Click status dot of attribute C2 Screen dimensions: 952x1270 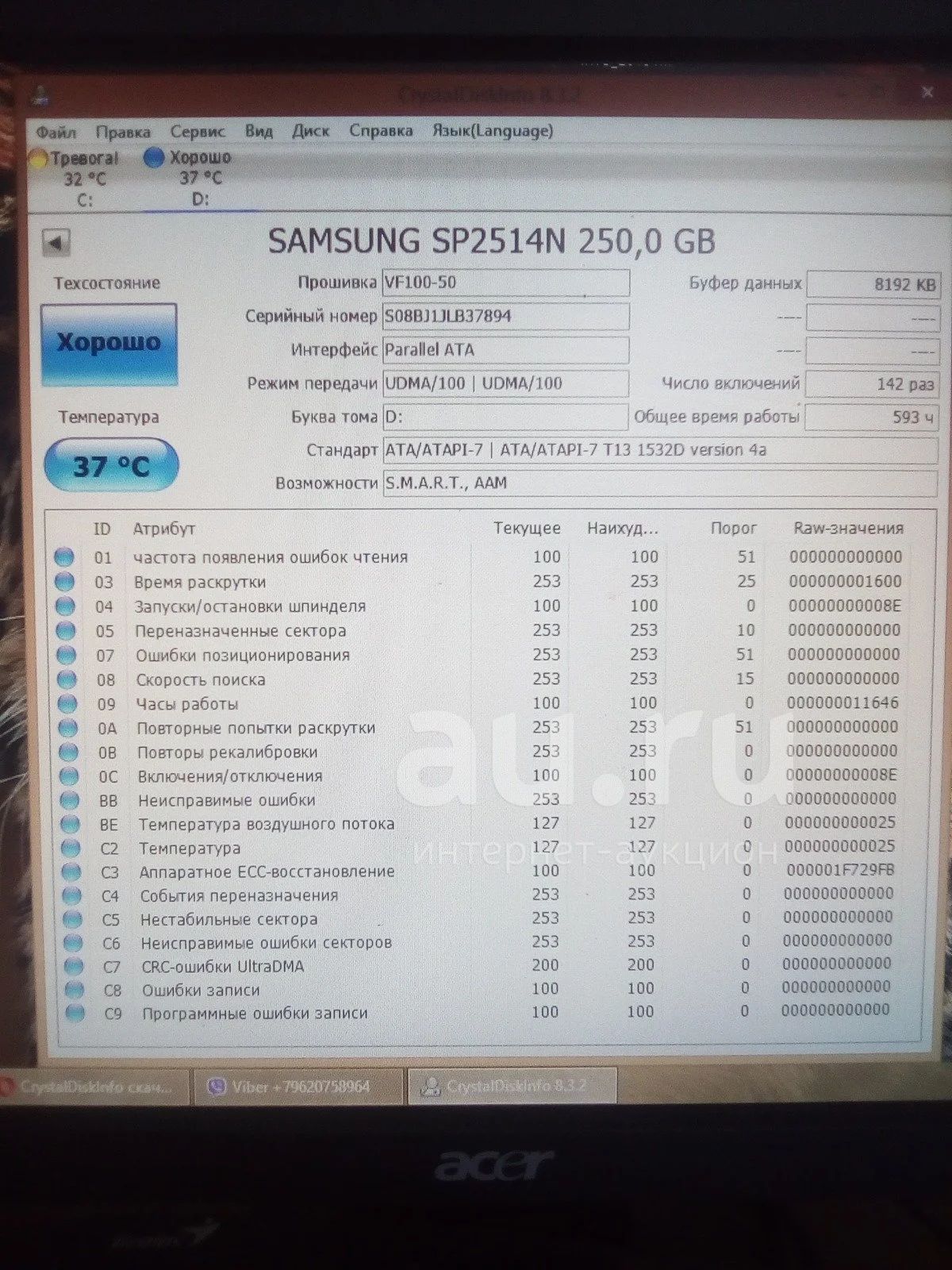(71, 848)
